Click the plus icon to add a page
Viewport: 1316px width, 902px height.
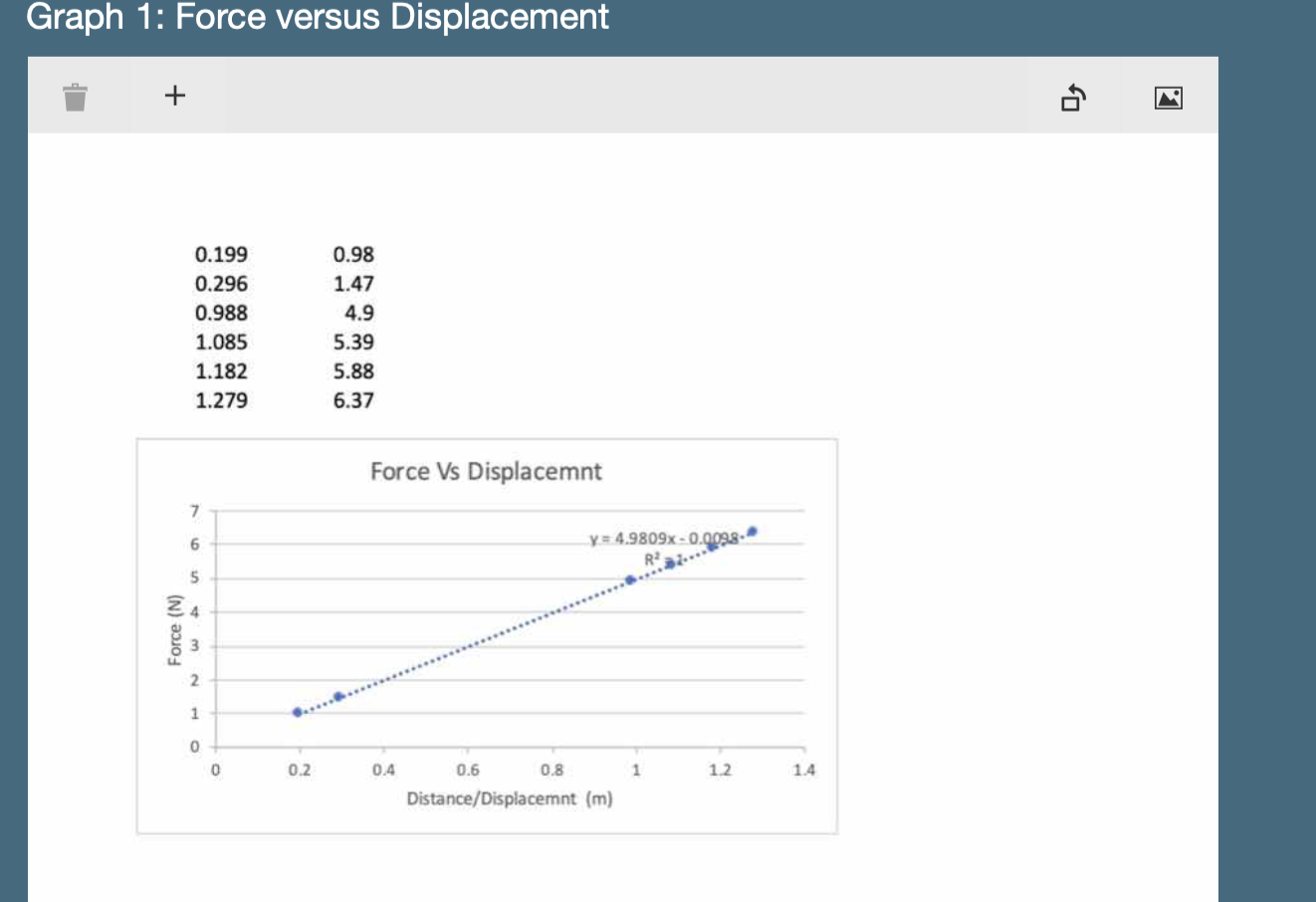(x=174, y=95)
